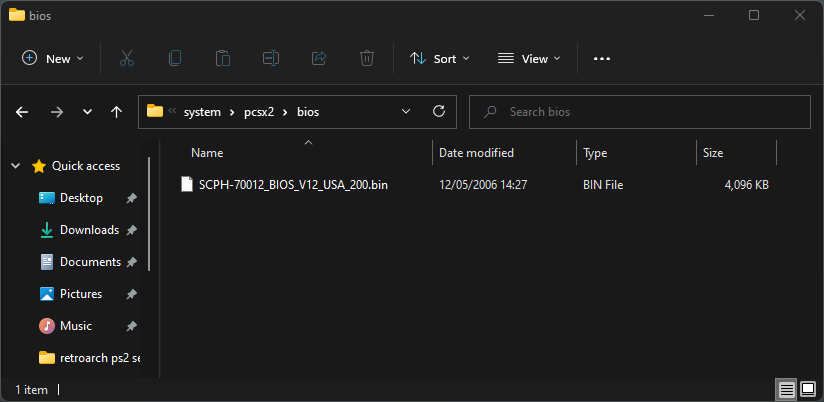824x402 pixels.
Task: Select bios in the address breadcrumb
Action: 308,112
